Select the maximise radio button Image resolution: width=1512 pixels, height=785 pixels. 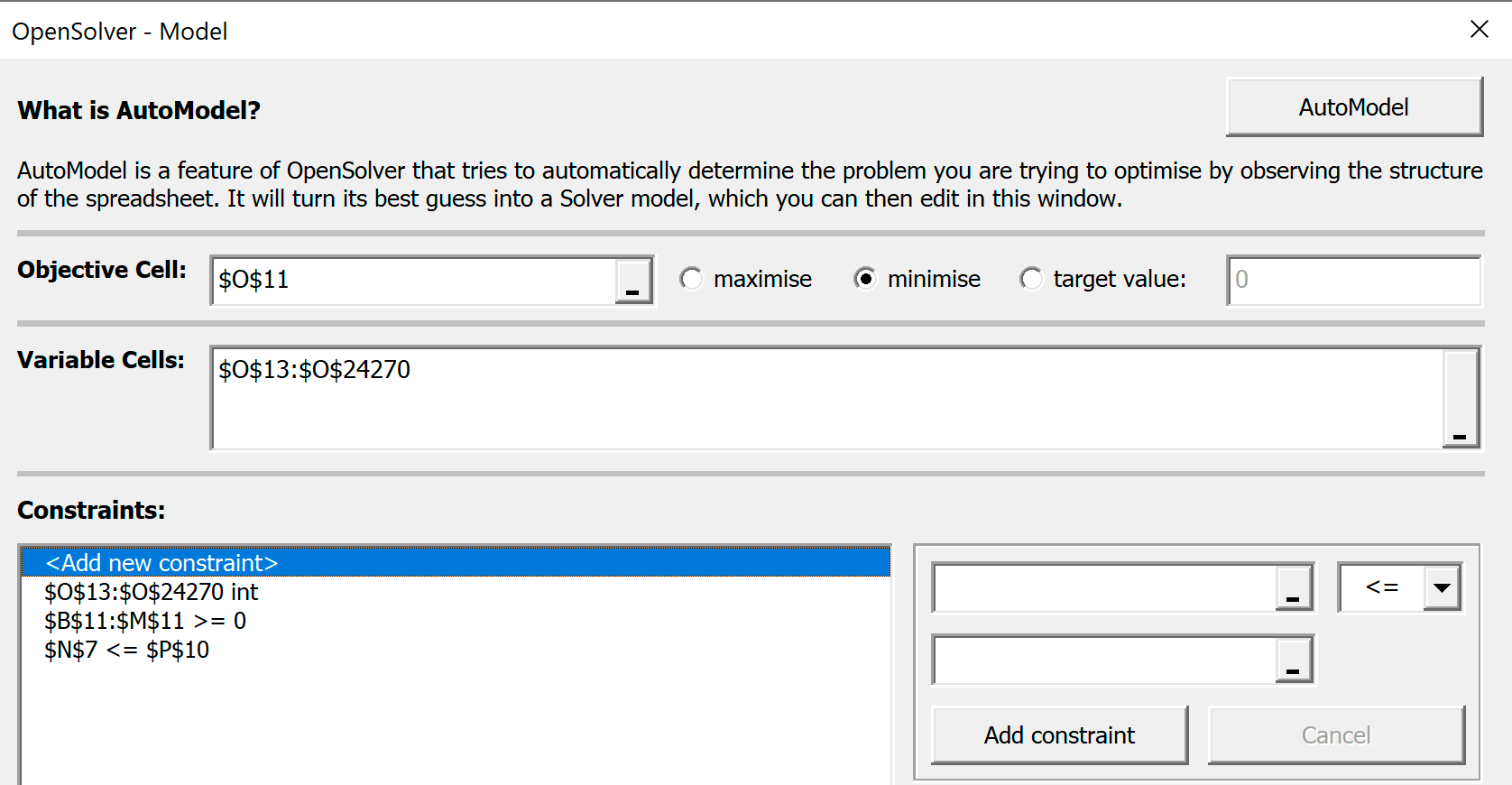[691, 279]
